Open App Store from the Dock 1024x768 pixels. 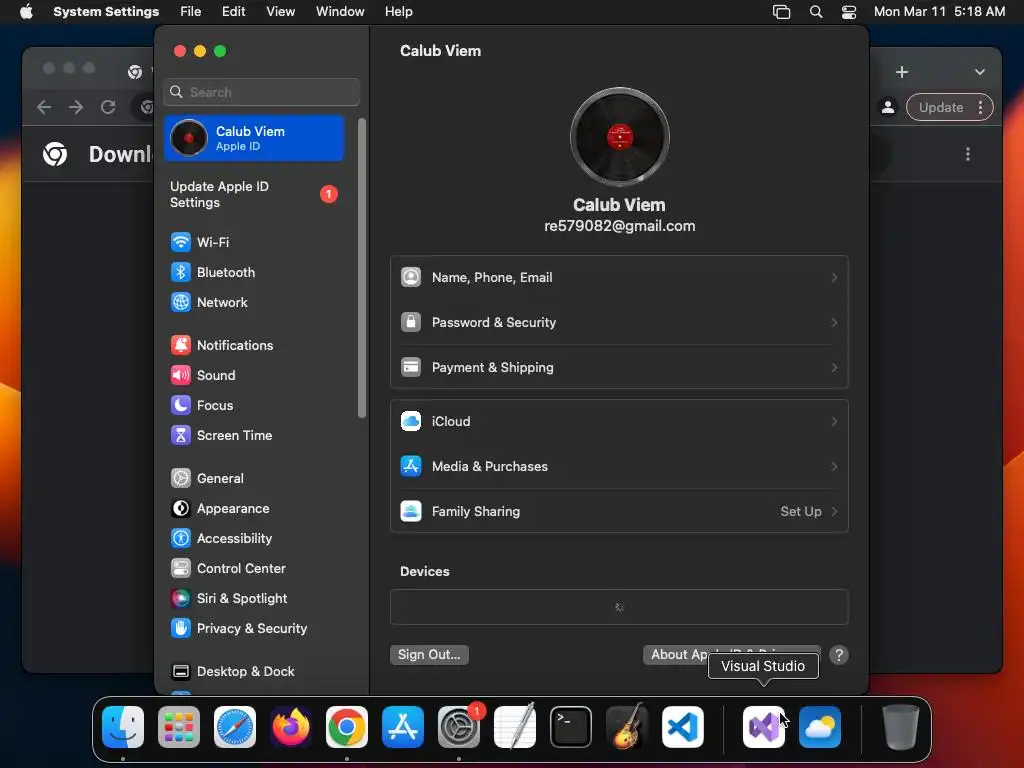click(x=403, y=727)
